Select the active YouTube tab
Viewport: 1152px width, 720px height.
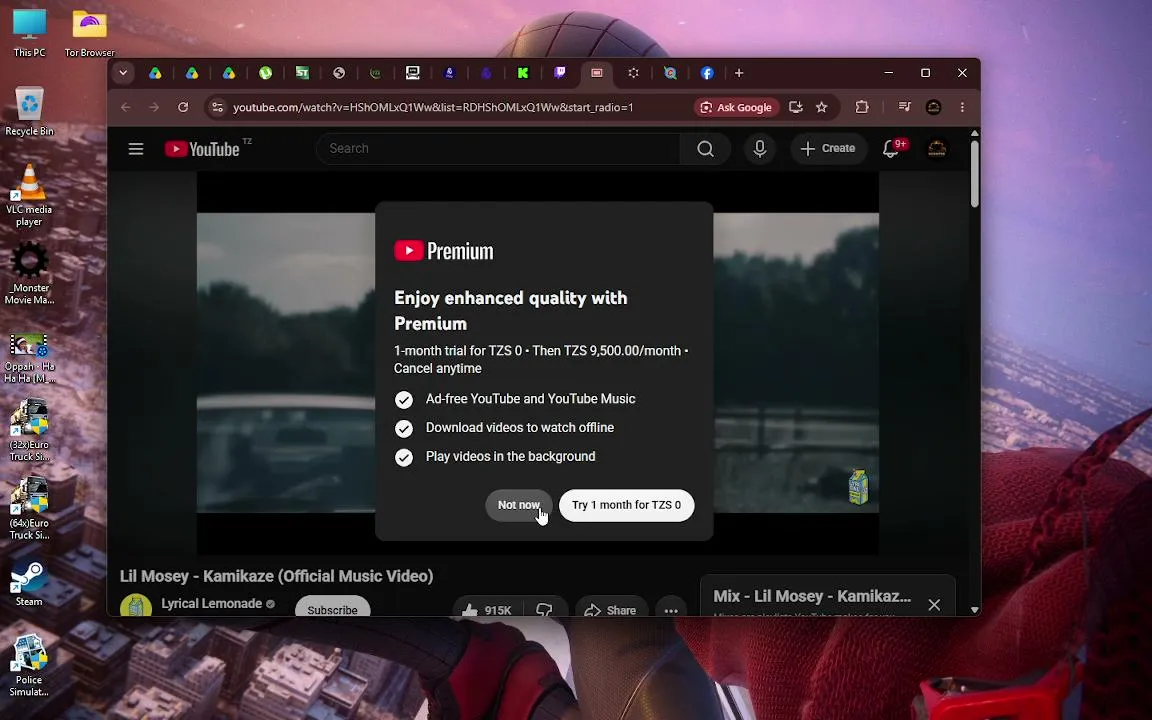pyautogui.click(x=597, y=73)
